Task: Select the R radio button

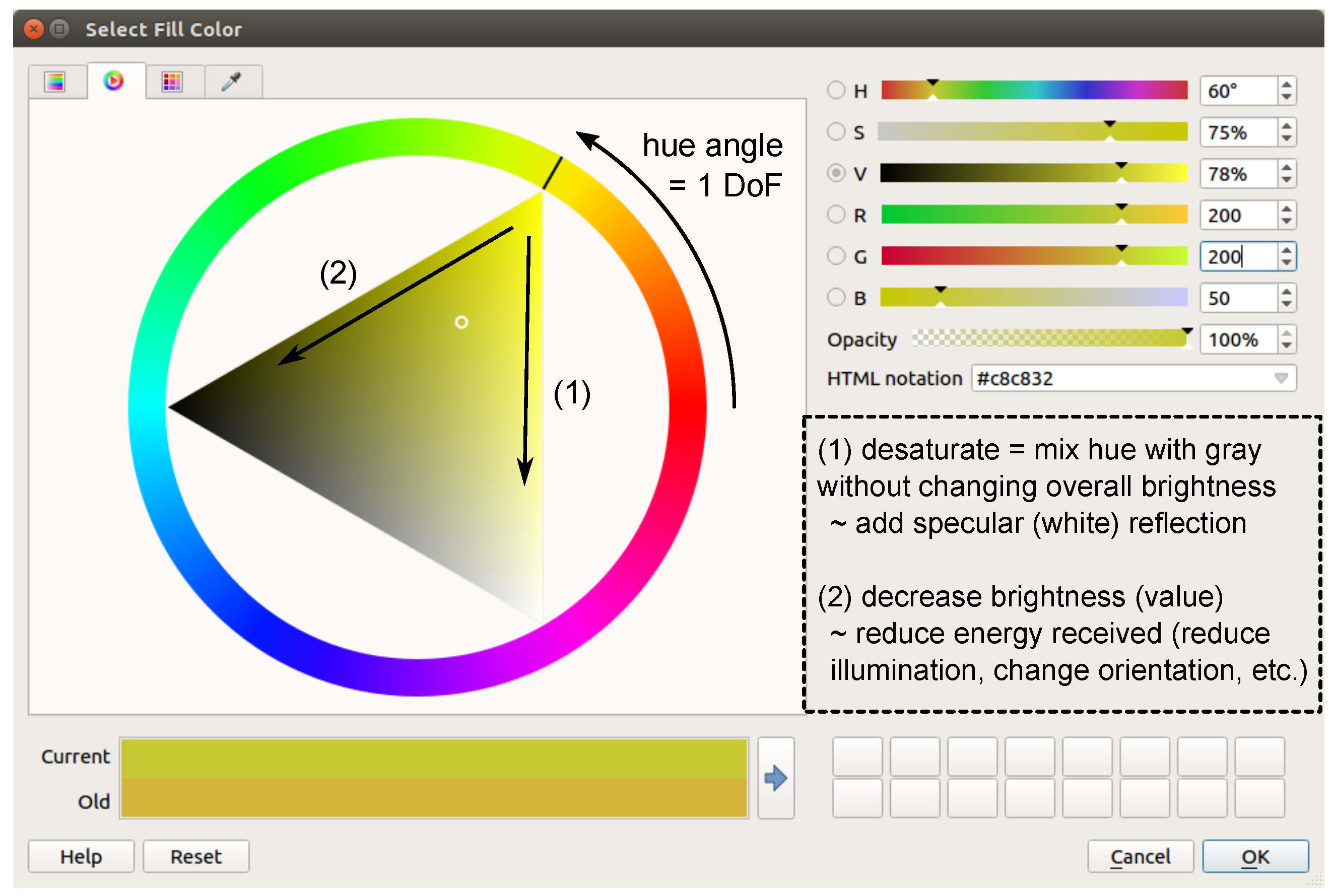Action: pyautogui.click(x=836, y=215)
